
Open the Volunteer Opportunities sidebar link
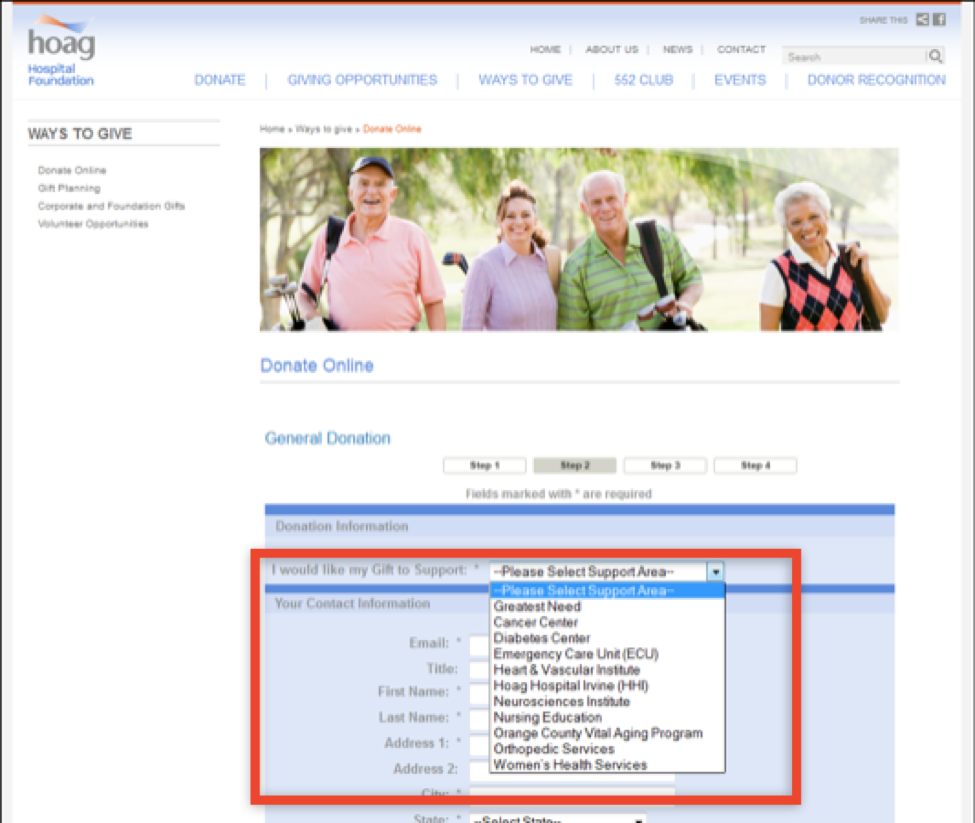point(93,224)
